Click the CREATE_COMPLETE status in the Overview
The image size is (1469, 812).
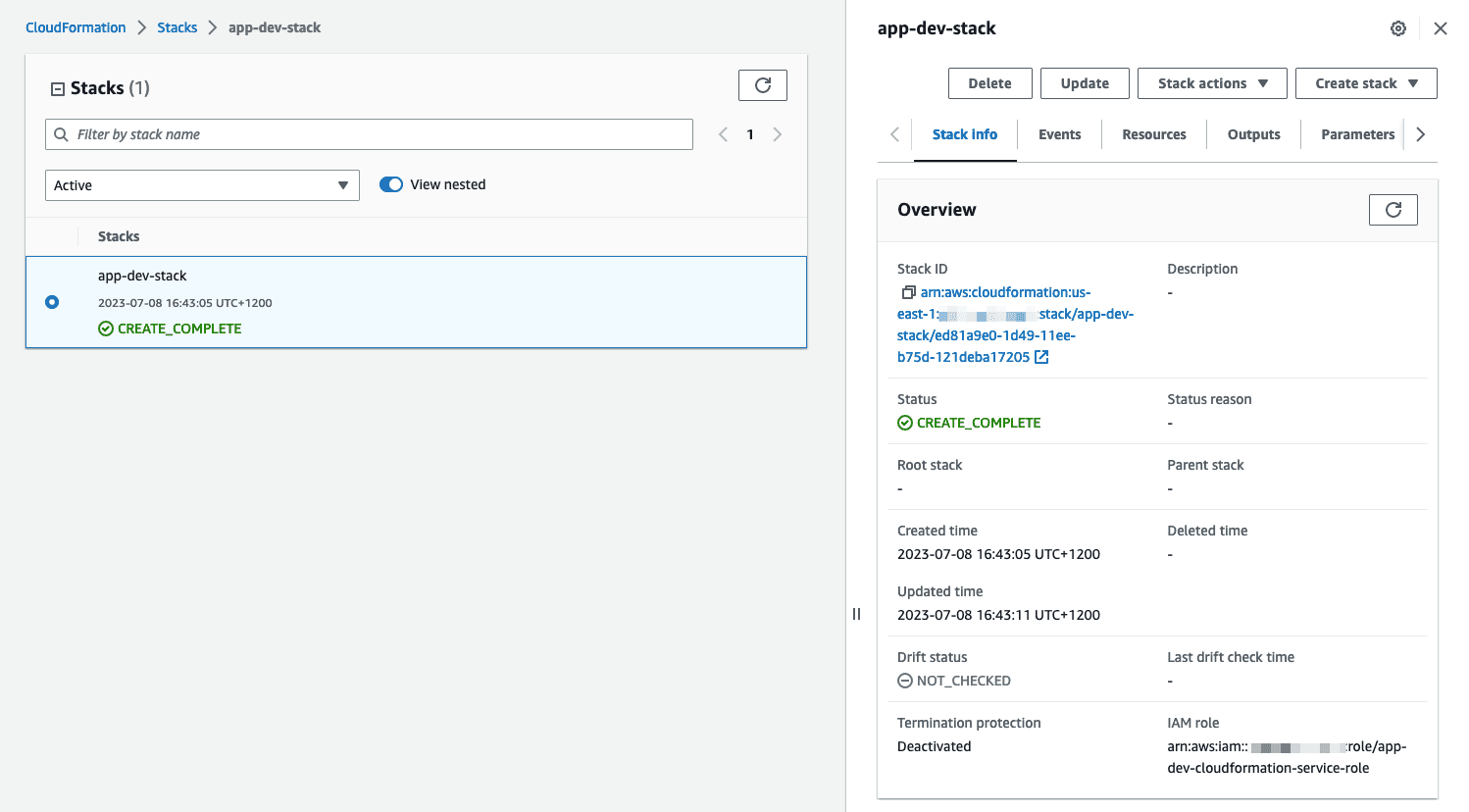click(x=979, y=423)
